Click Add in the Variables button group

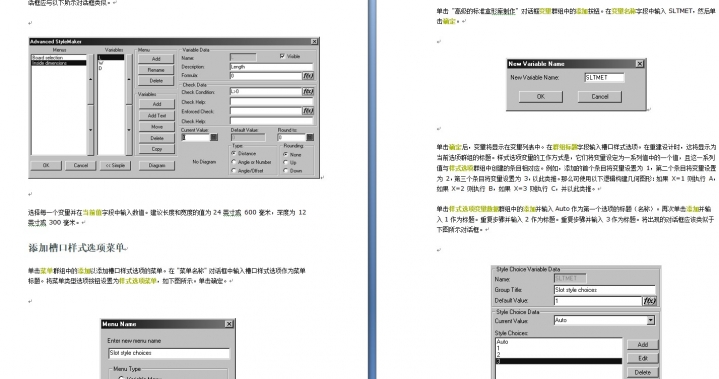click(157, 104)
